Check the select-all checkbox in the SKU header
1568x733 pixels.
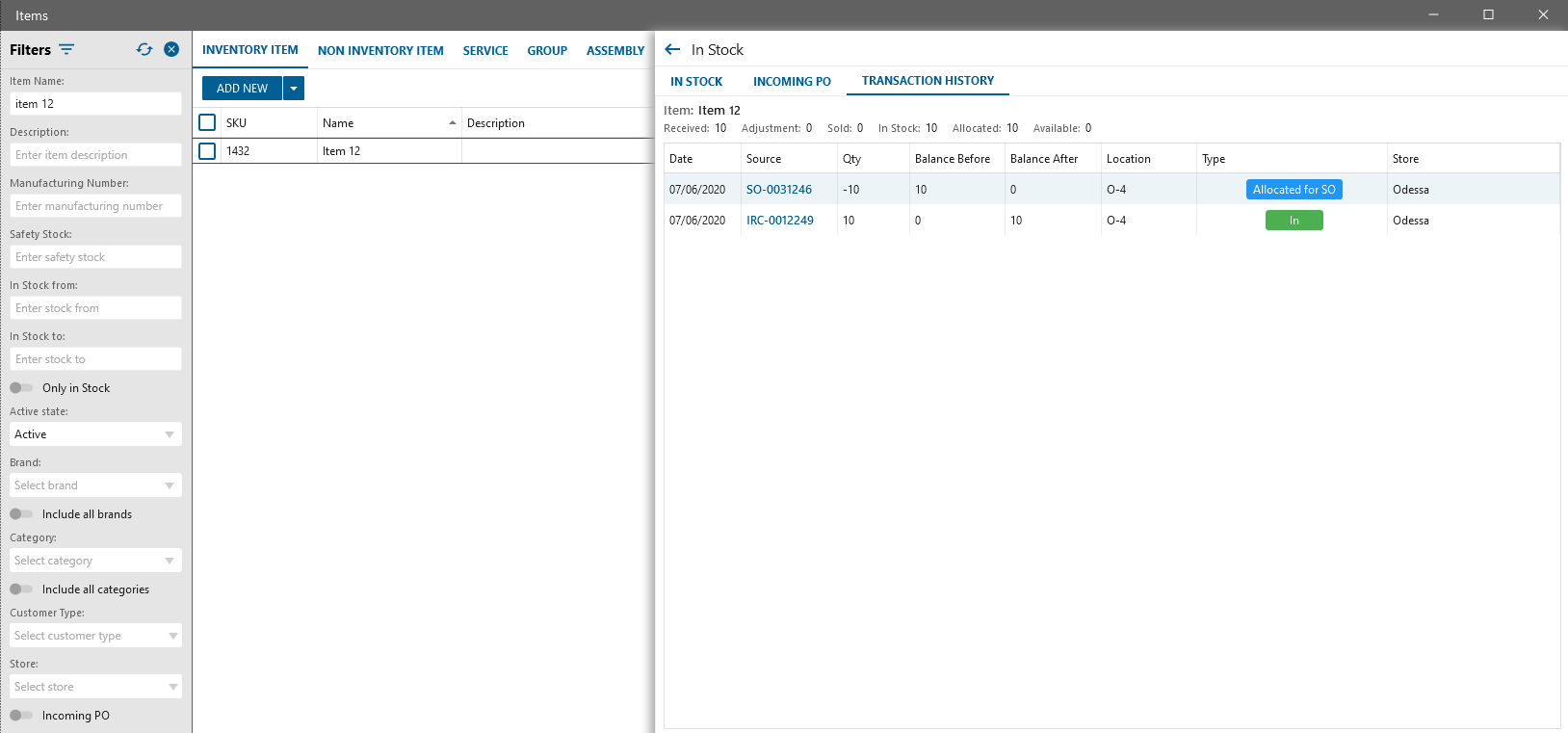(x=207, y=122)
